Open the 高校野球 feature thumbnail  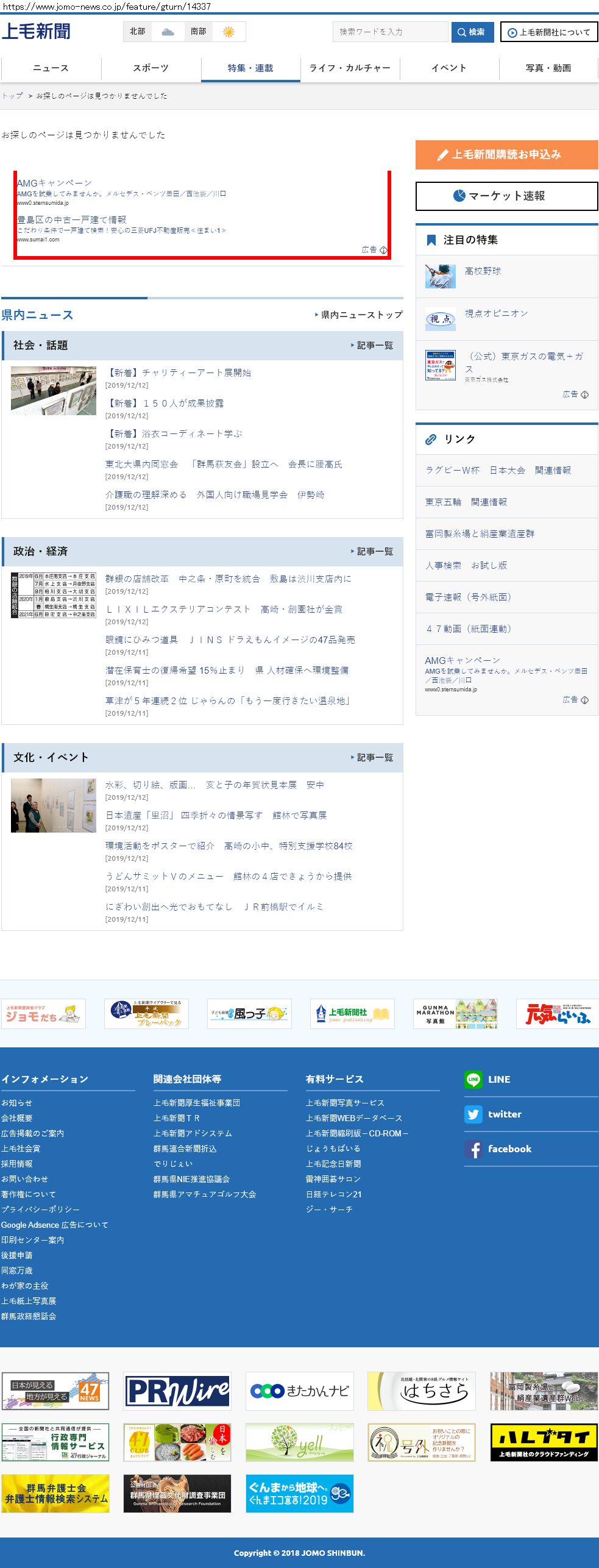pyautogui.click(x=441, y=276)
